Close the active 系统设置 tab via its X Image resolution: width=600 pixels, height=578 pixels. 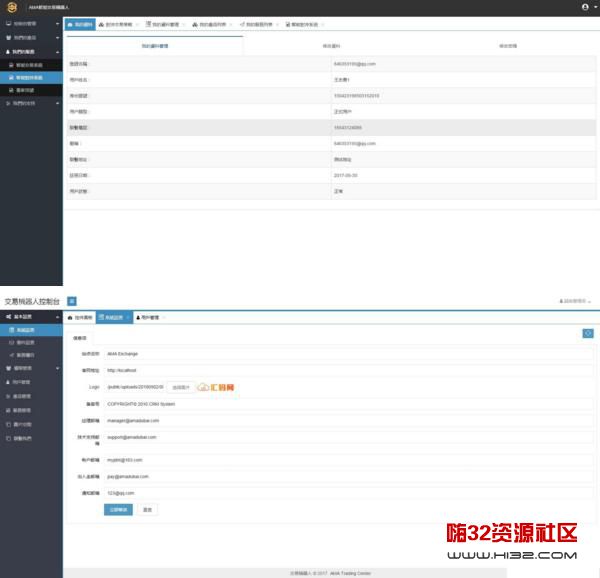tap(127, 318)
